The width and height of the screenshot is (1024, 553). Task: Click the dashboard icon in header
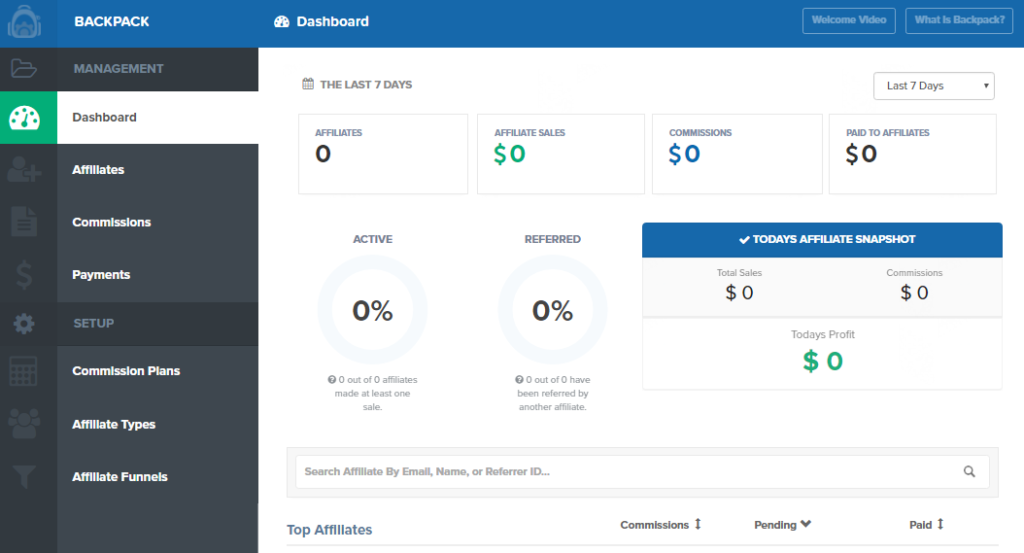[x=281, y=22]
